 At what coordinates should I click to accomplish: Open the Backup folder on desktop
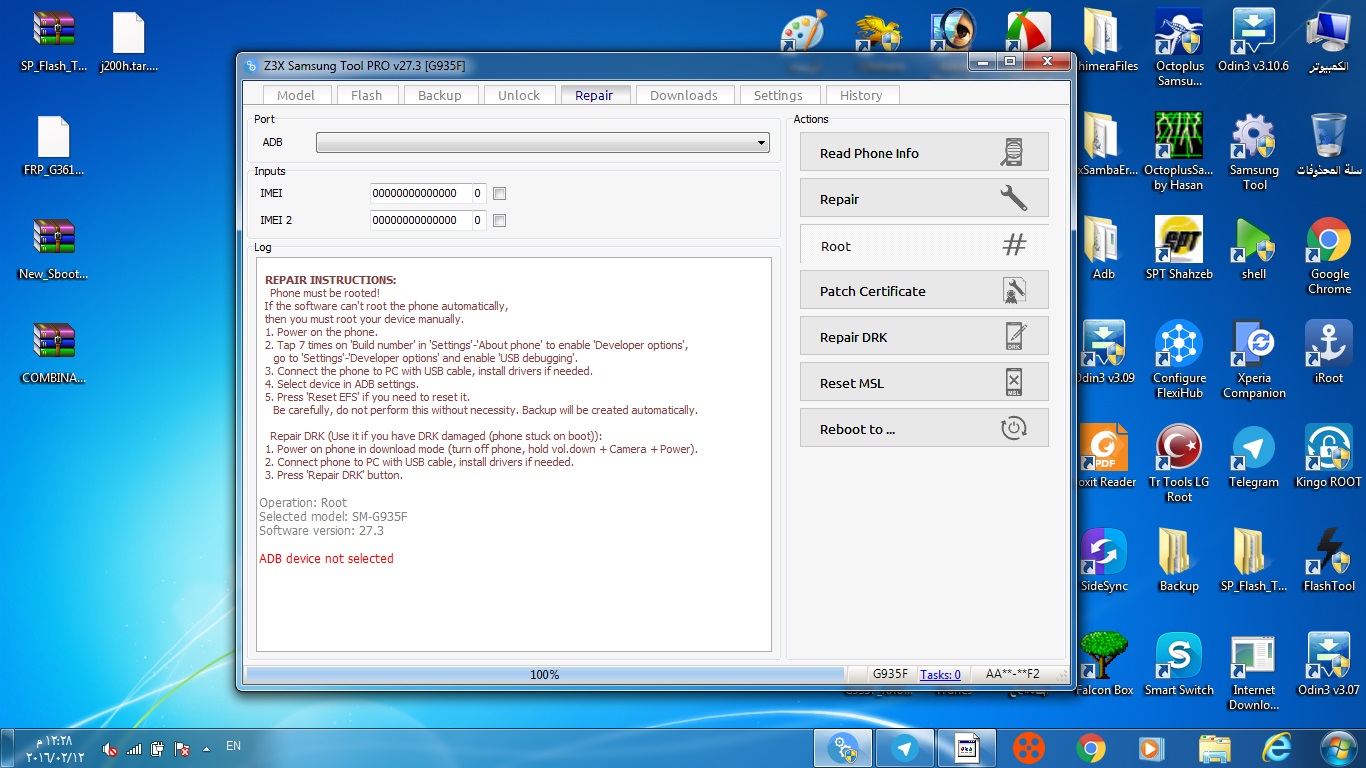(1179, 560)
